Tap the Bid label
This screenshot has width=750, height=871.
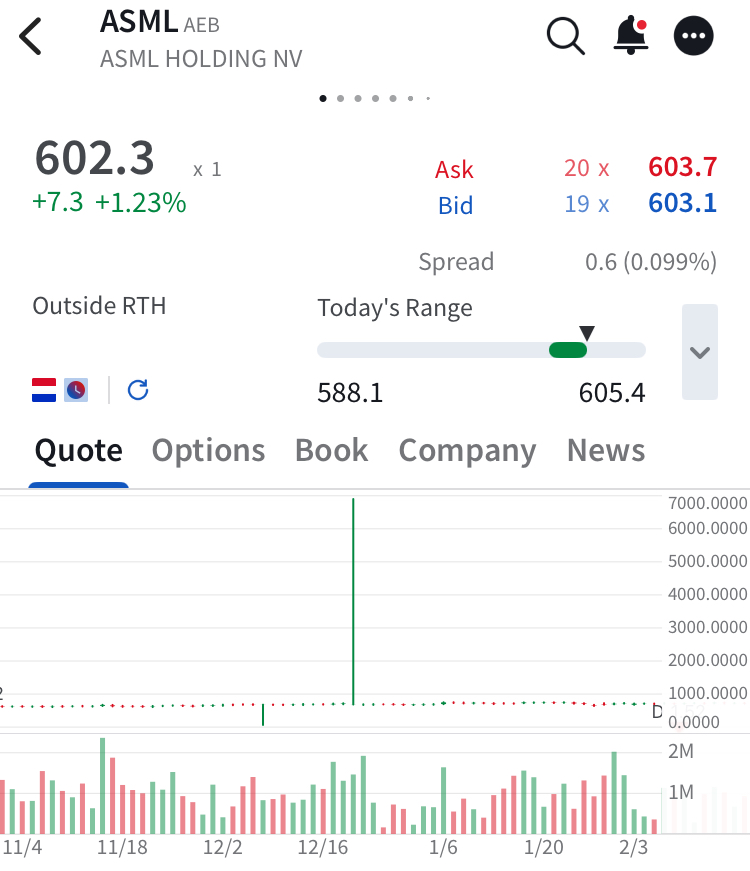456,206
